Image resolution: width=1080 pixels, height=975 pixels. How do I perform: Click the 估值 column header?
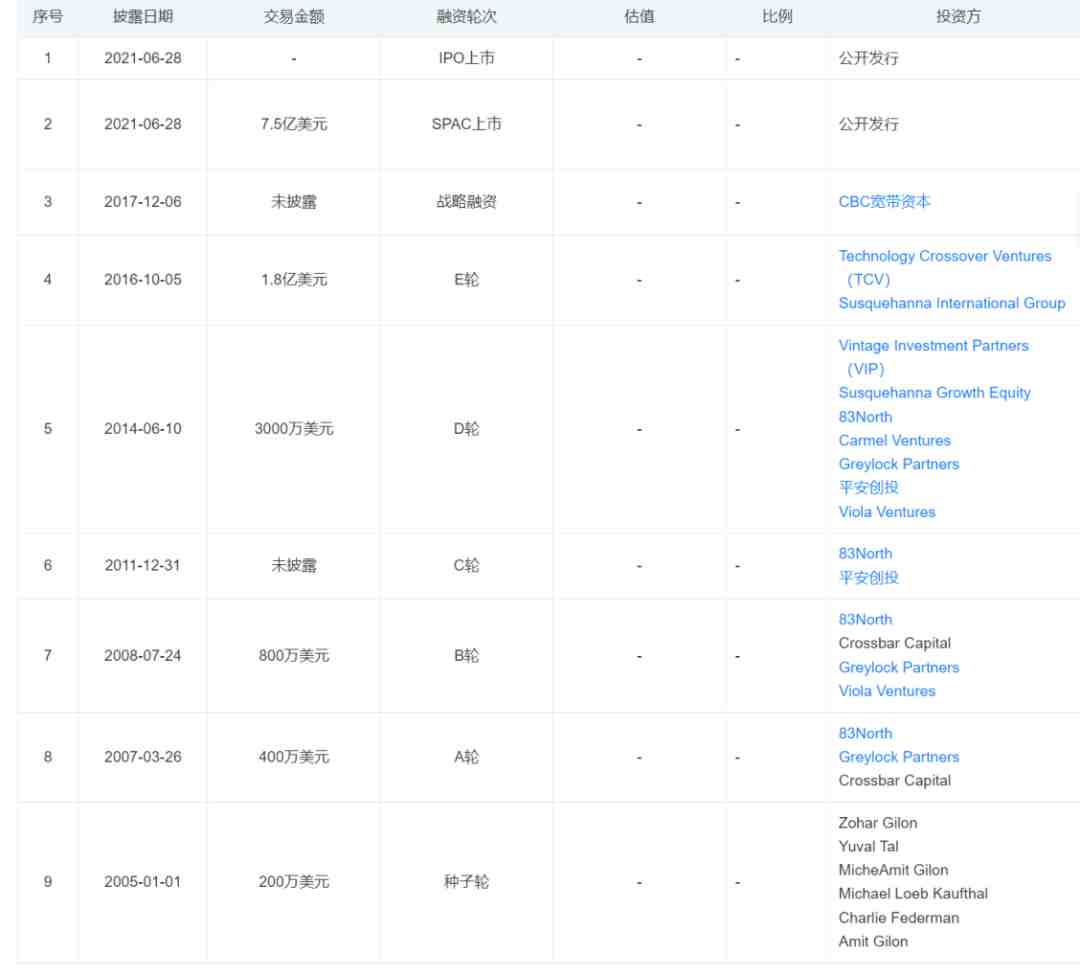pyautogui.click(x=639, y=17)
